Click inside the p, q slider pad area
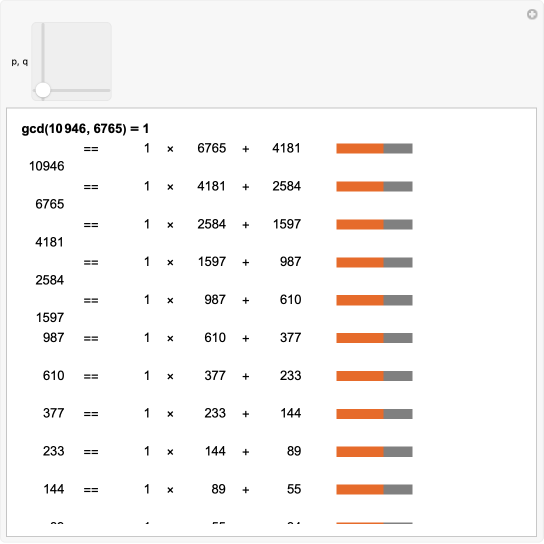 coord(71,61)
